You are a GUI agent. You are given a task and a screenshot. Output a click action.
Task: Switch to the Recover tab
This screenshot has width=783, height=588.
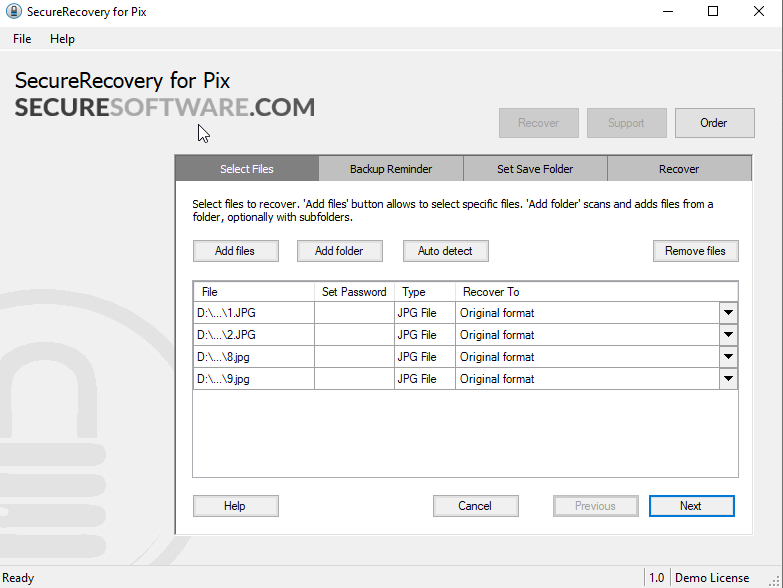point(679,169)
